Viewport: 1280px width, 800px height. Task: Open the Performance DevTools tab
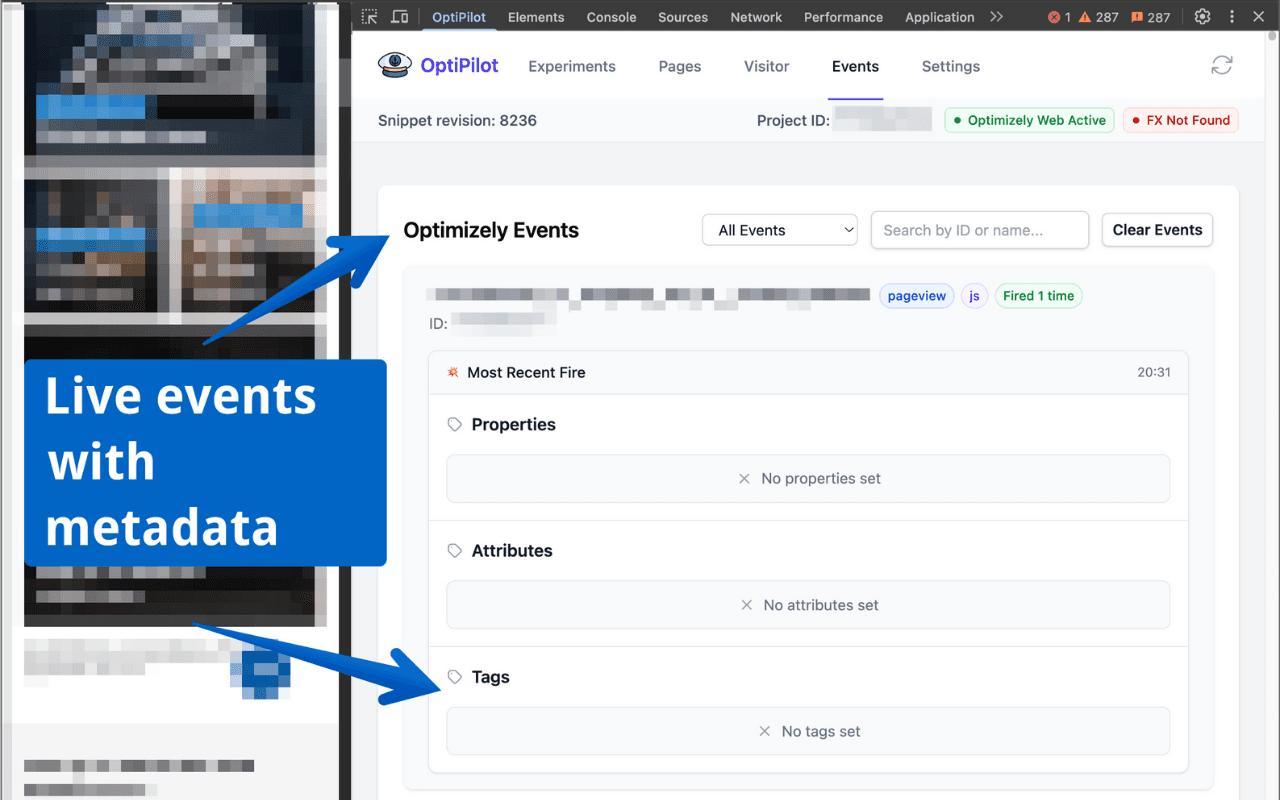click(843, 17)
